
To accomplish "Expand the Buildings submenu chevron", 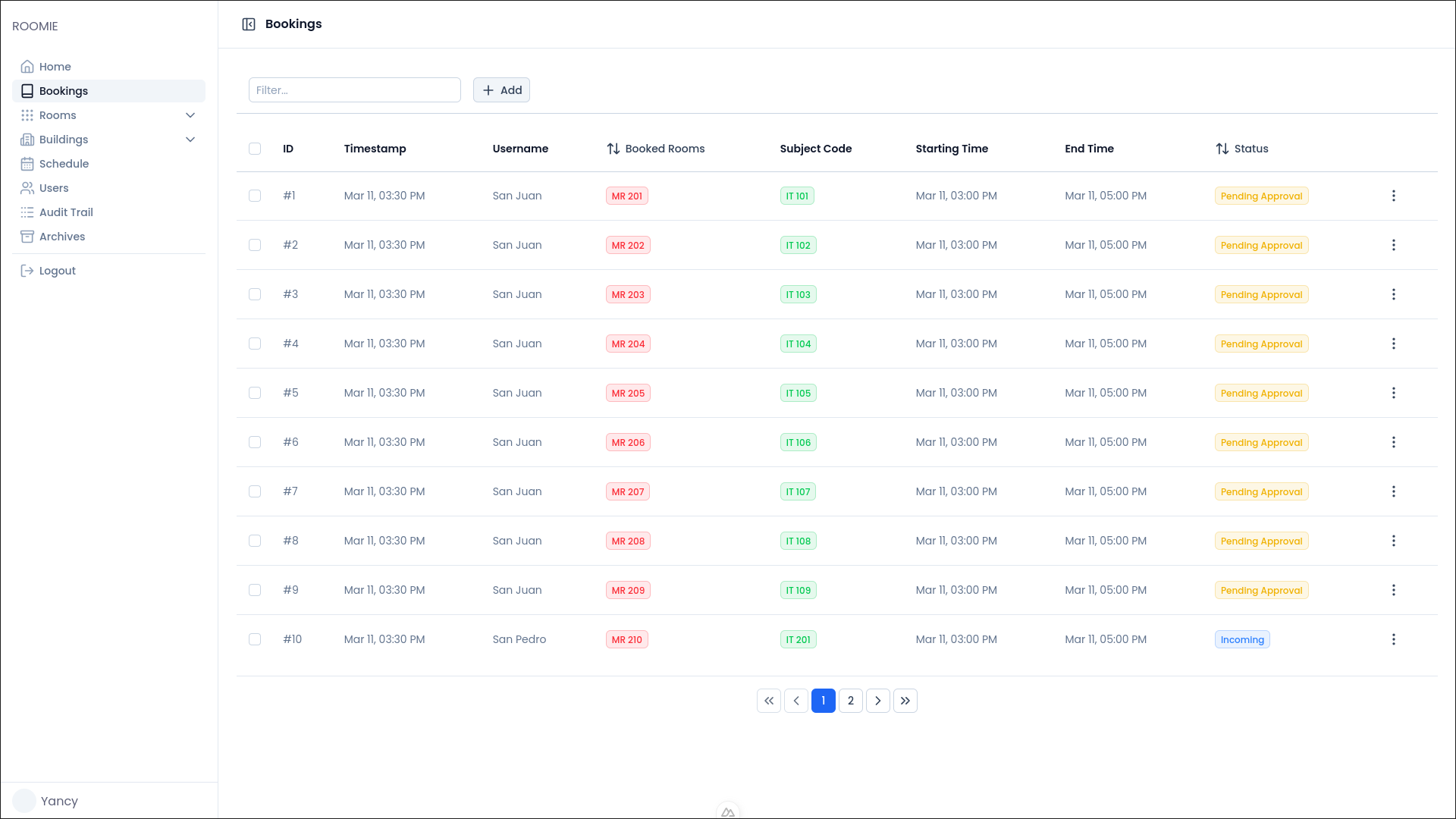I will tap(190, 140).
